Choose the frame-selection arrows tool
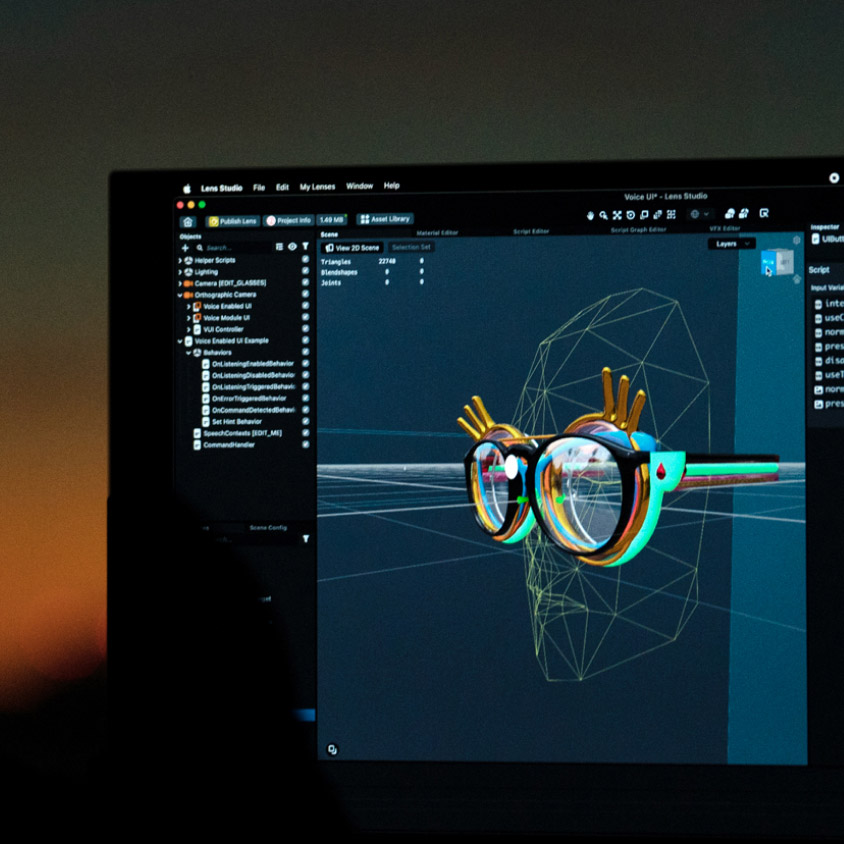 pos(617,215)
